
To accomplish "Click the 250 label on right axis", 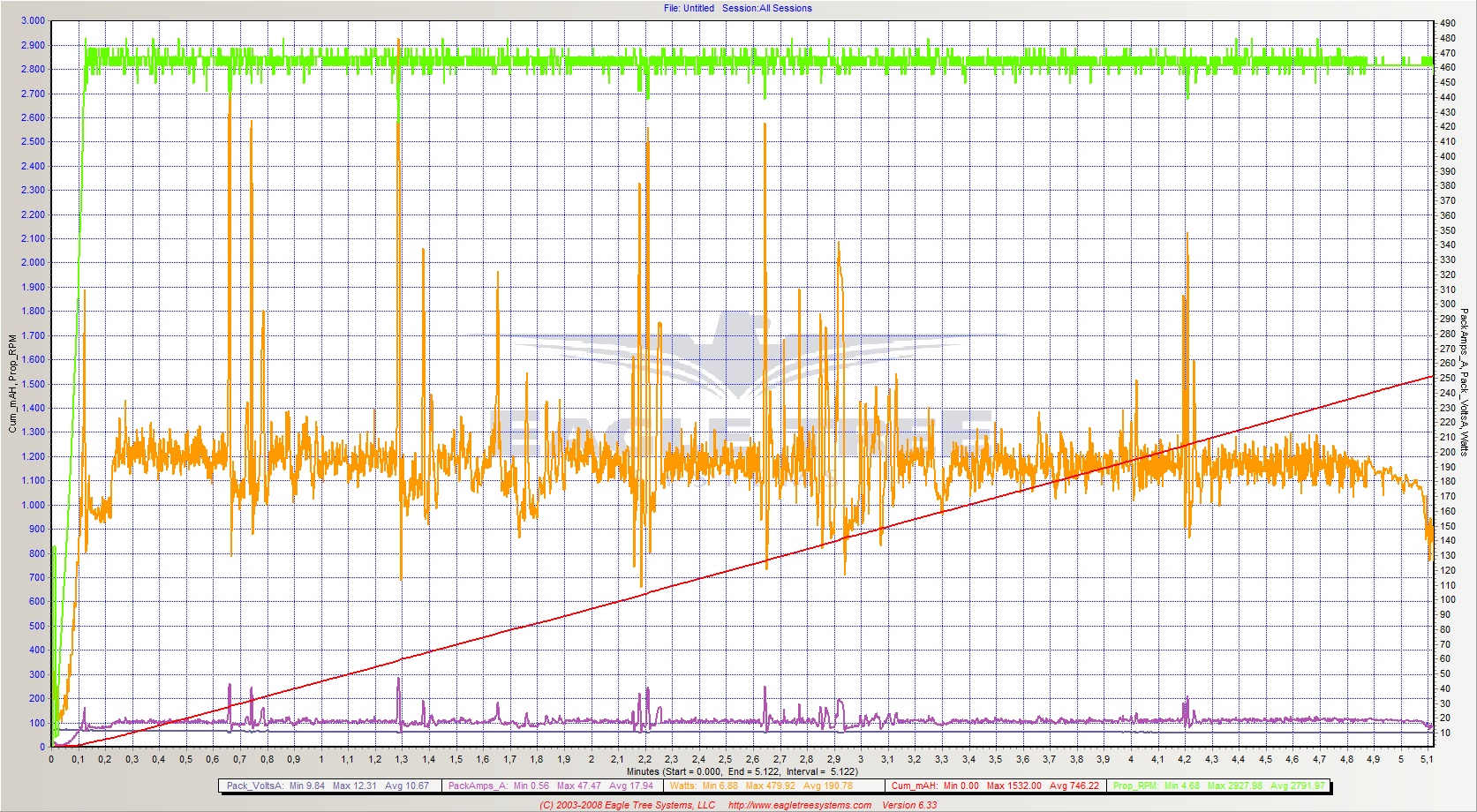I will (1448, 378).
